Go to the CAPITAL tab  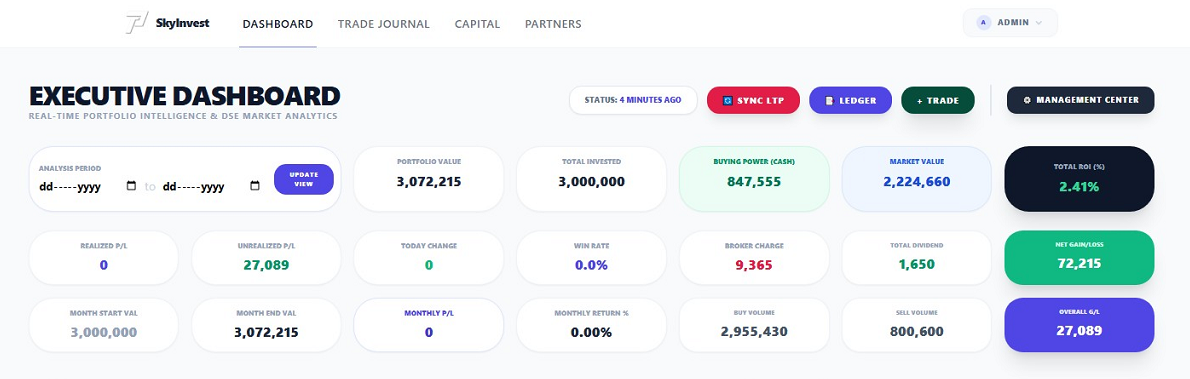[477, 24]
